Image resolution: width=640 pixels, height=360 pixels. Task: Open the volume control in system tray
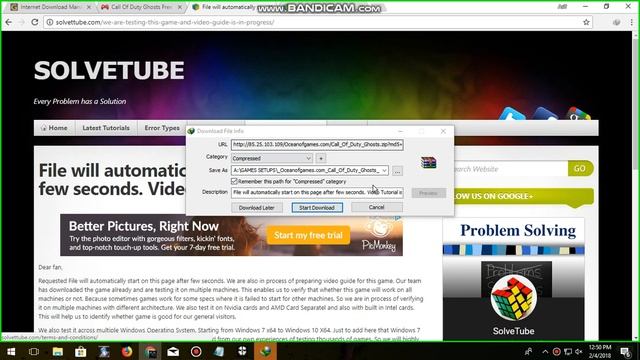[579, 351]
